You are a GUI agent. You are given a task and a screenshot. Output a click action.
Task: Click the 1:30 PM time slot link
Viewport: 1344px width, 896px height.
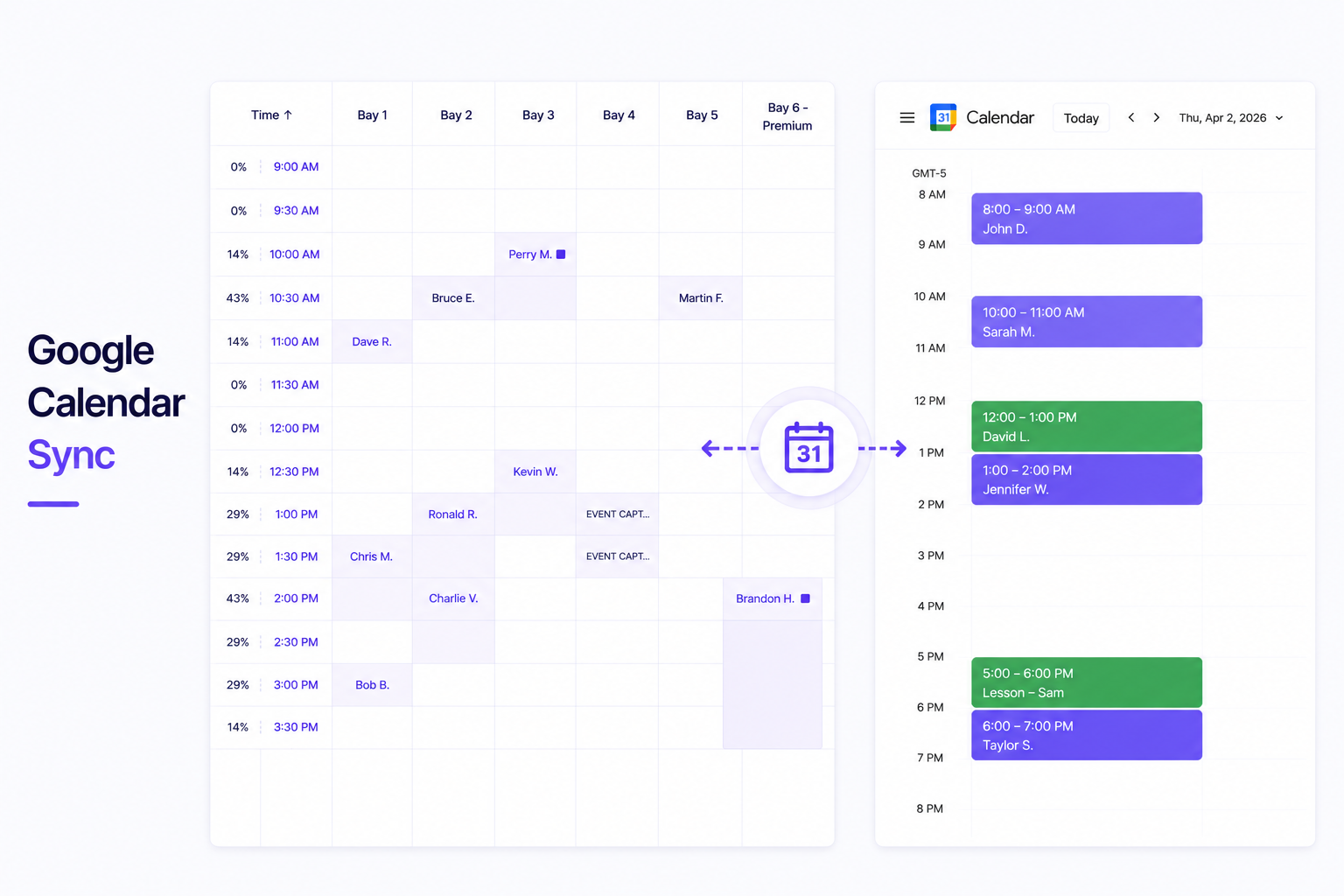tap(297, 556)
